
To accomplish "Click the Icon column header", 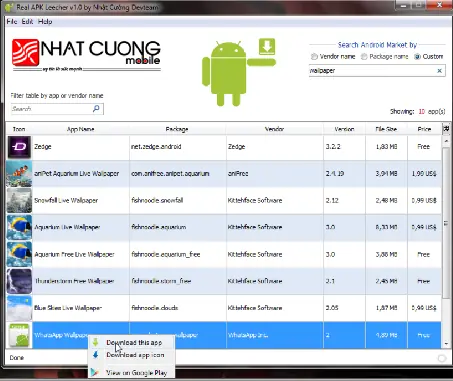I will 19,129.
